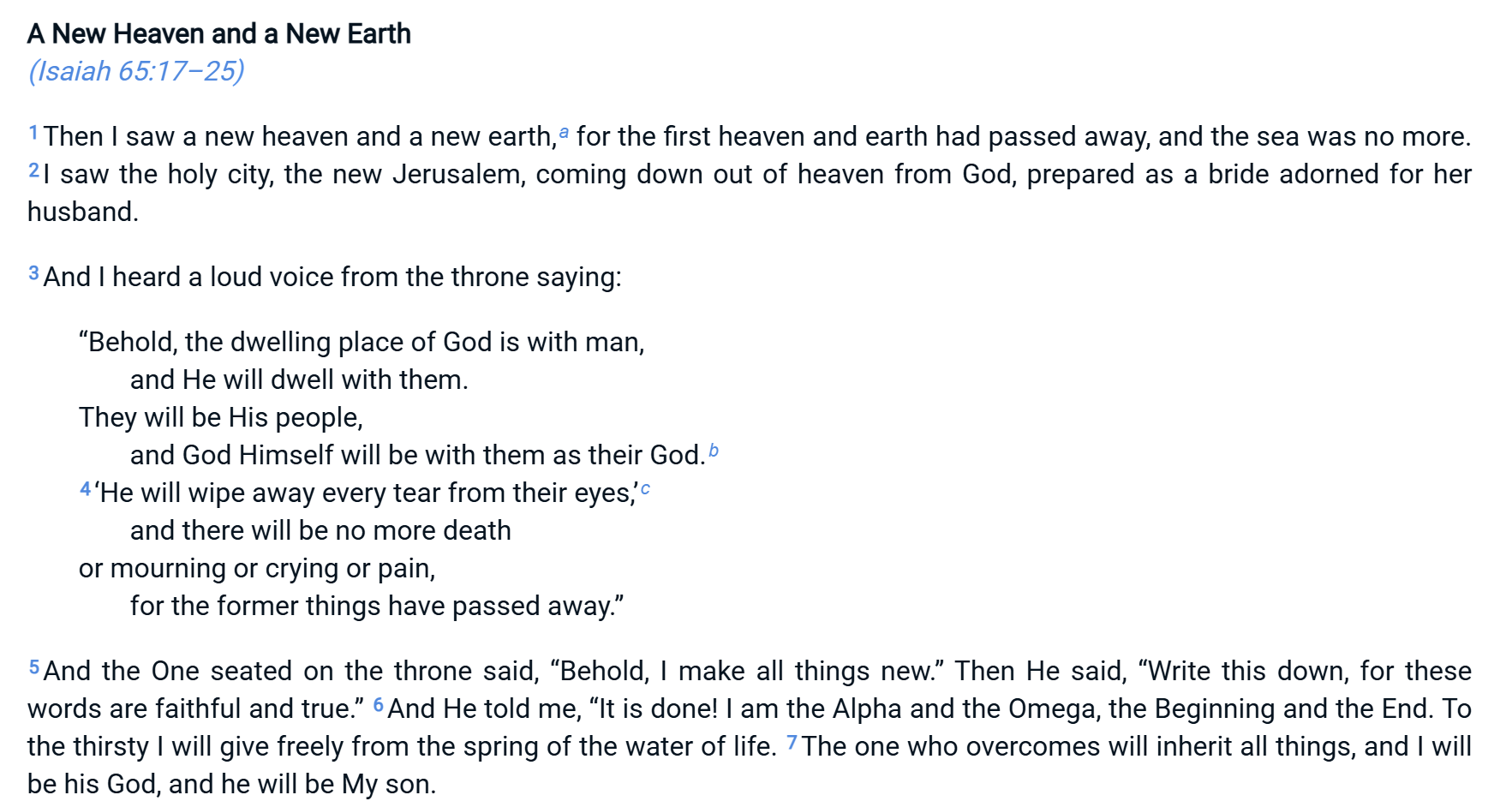Open footnote c after 'their eyes'
This screenshot has width=1512, height=801.
pos(645,488)
